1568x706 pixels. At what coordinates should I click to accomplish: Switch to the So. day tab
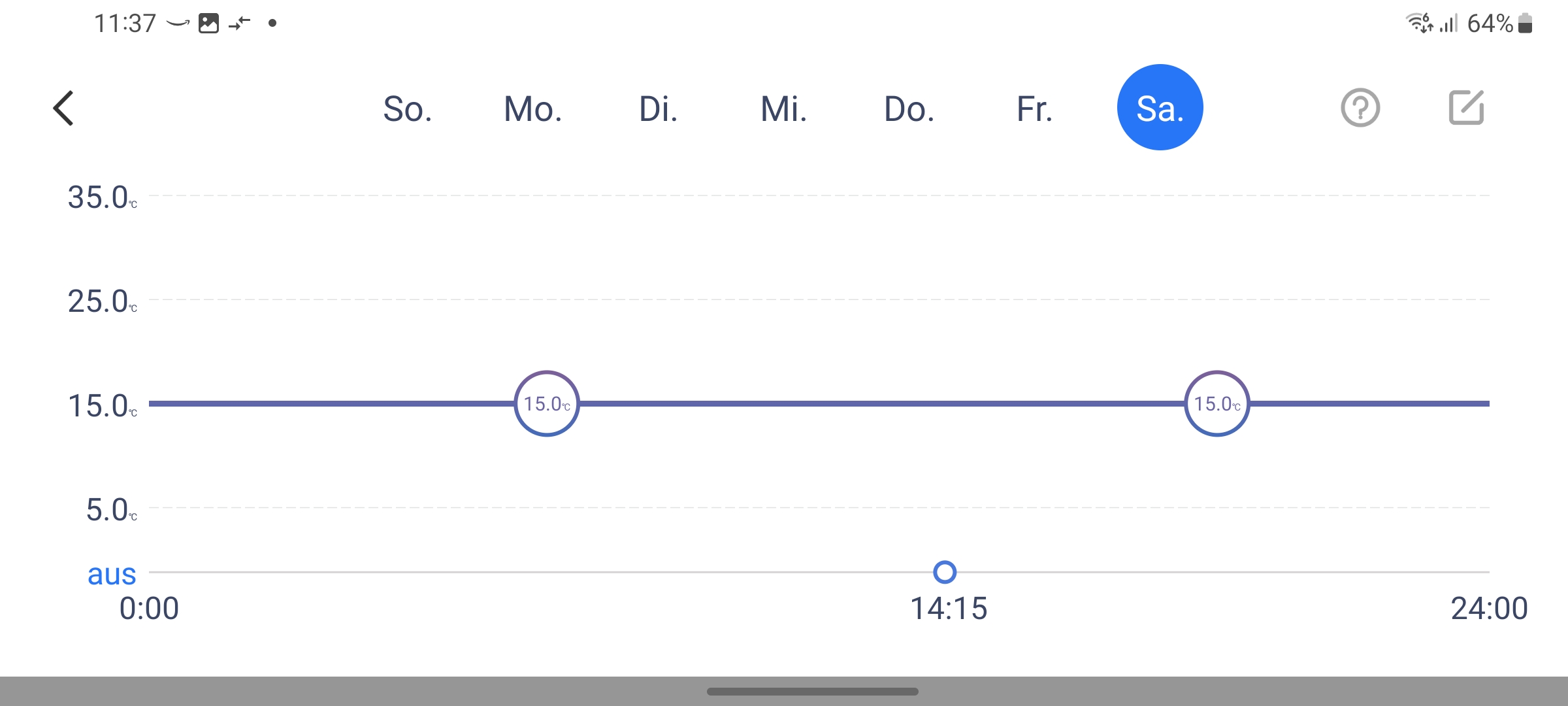[408, 109]
